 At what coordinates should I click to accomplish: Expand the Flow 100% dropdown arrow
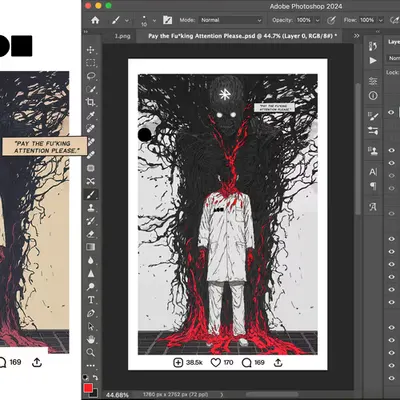tap(381, 20)
